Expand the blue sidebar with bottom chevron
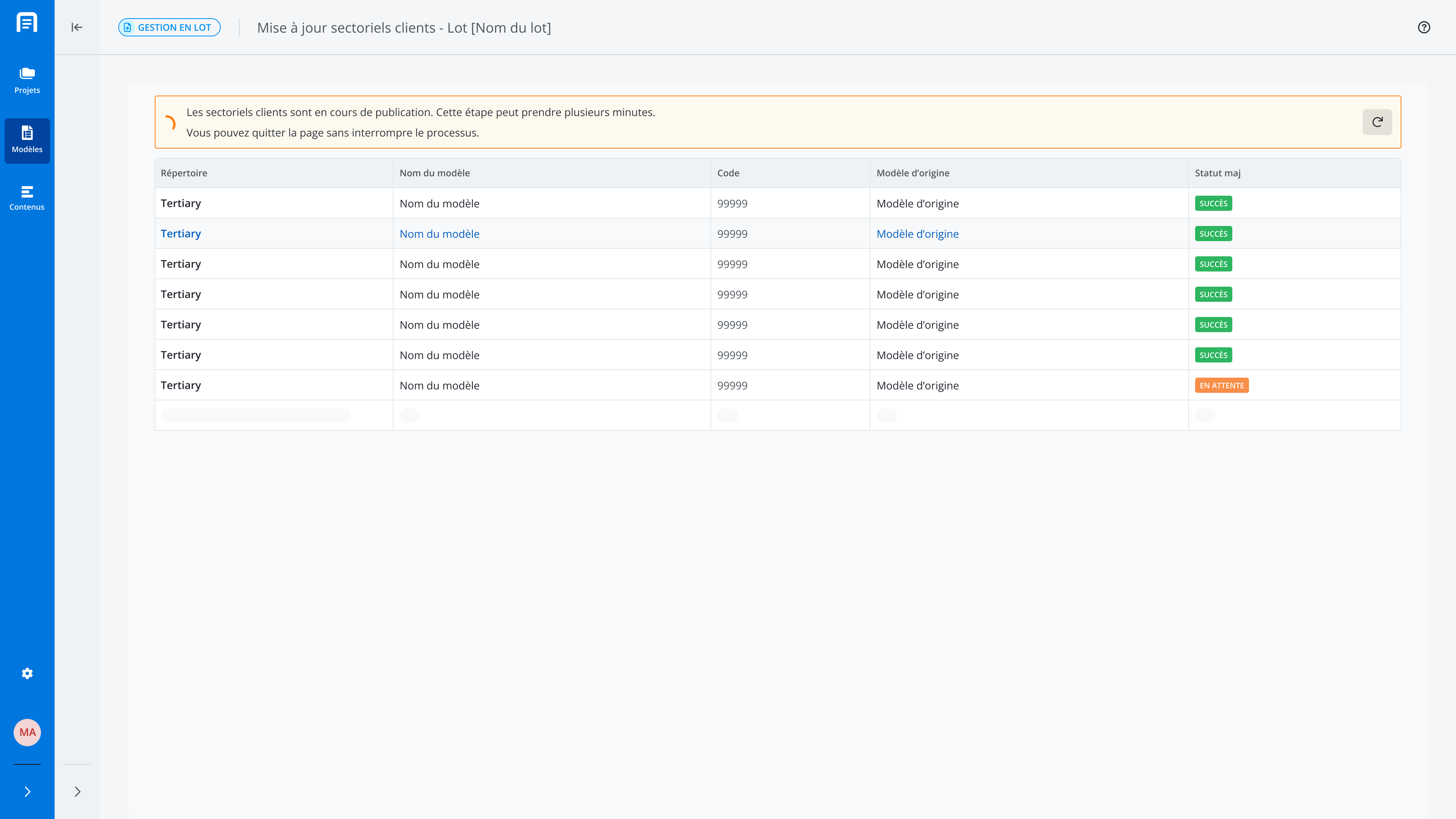This screenshot has height=819, width=1456. [x=27, y=791]
